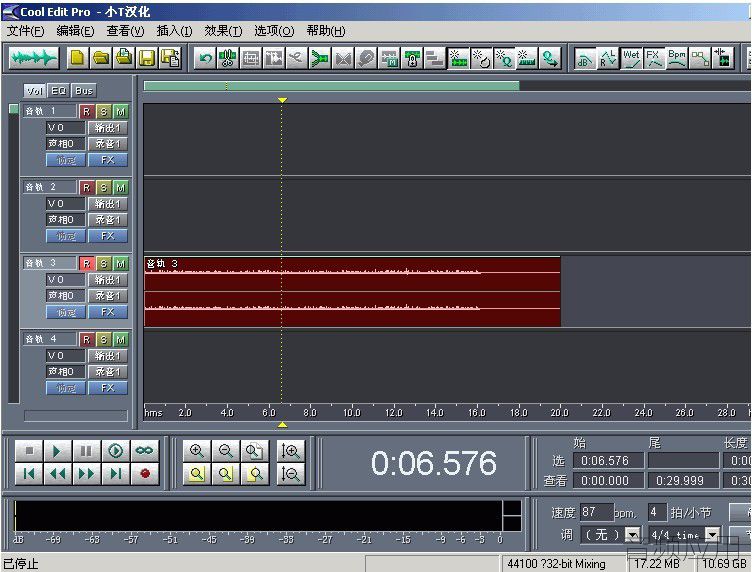Click the green horizontal view range bar
This screenshot has width=752, height=572.
(331, 86)
